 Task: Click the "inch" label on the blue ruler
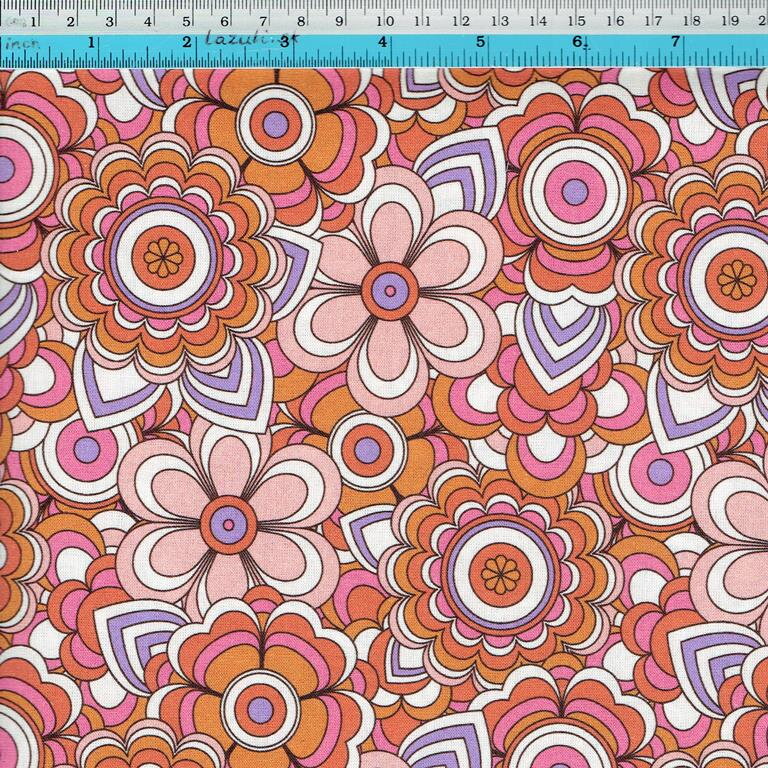[x=22, y=43]
